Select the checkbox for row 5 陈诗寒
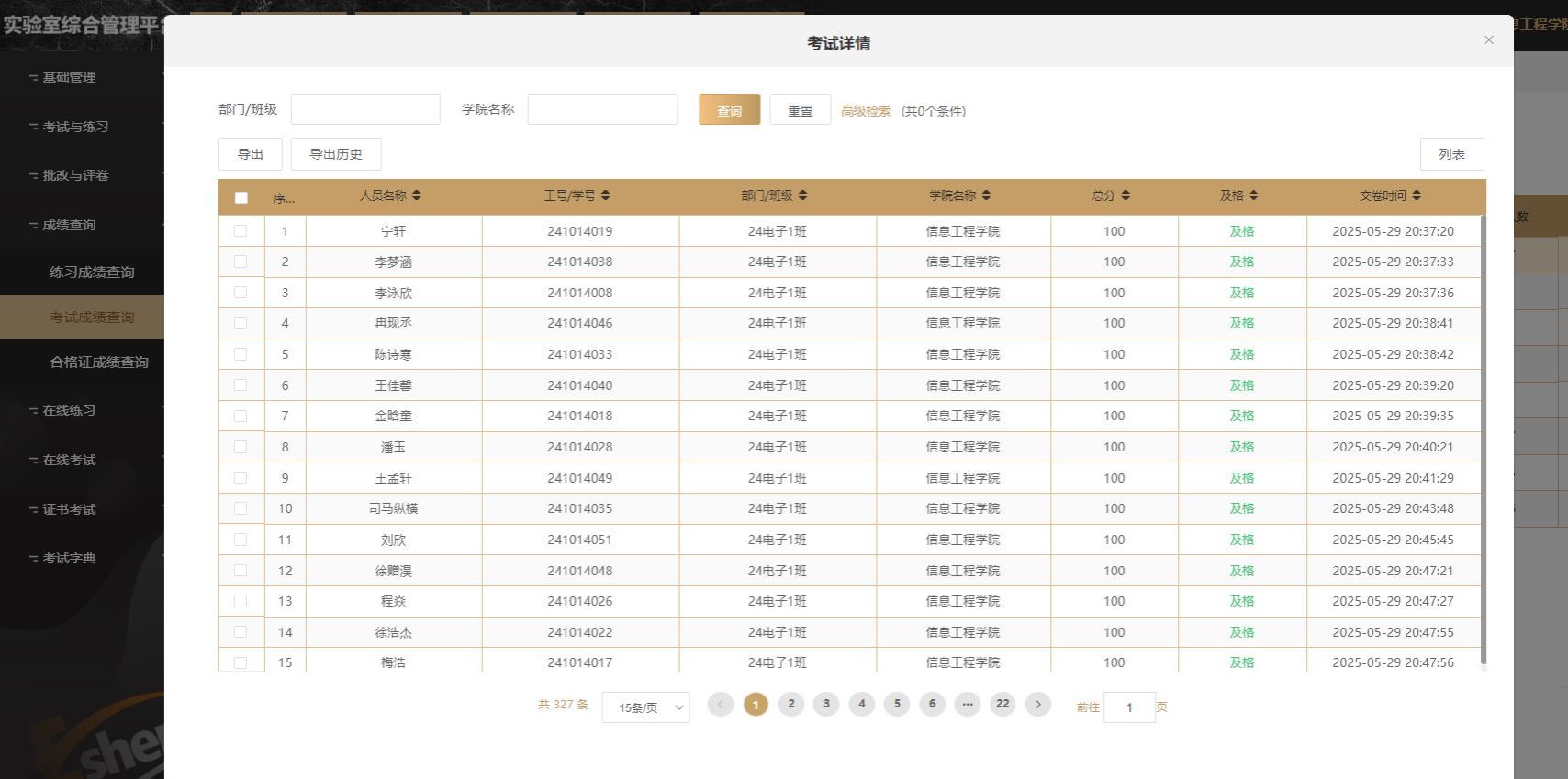 pos(241,354)
